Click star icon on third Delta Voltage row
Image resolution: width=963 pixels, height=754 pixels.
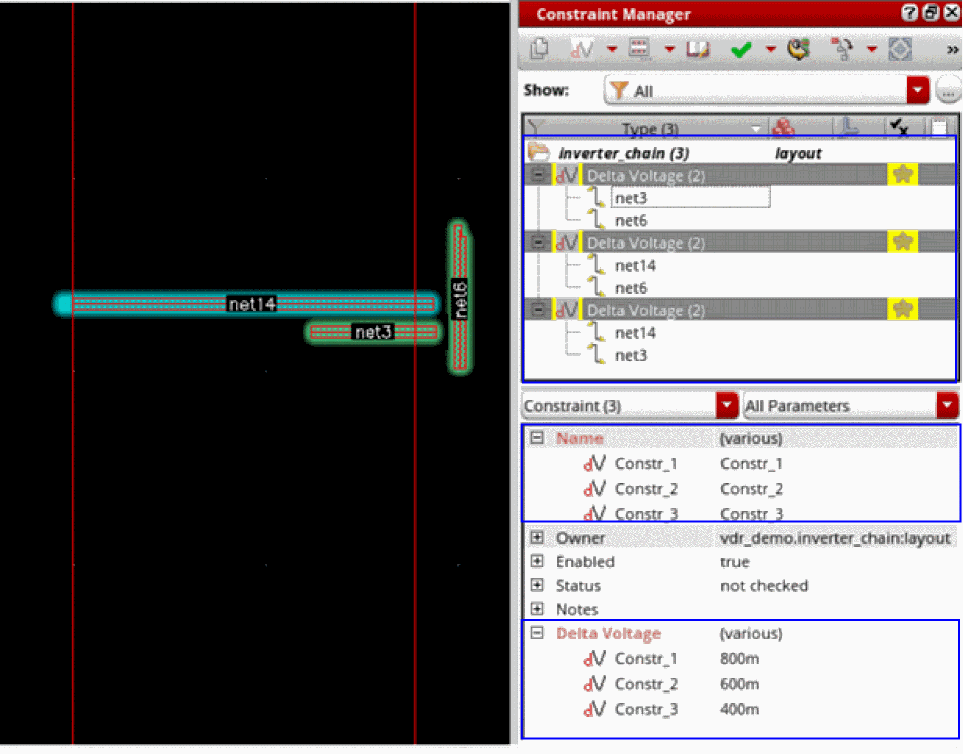tap(902, 309)
